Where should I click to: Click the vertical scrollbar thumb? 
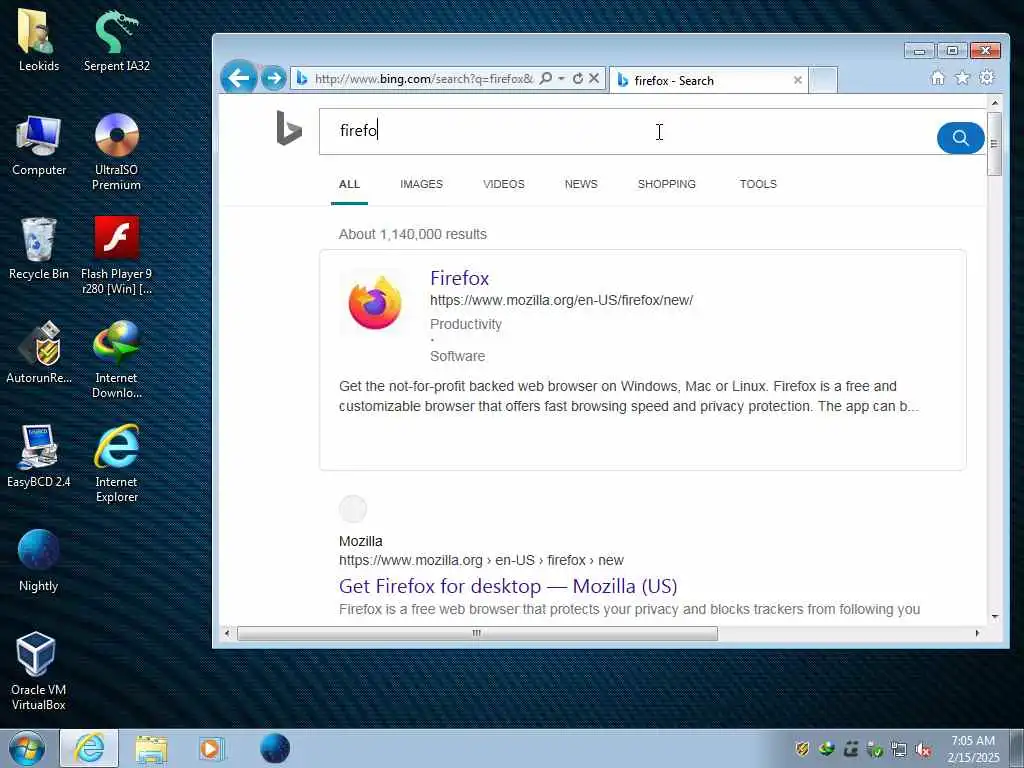995,144
